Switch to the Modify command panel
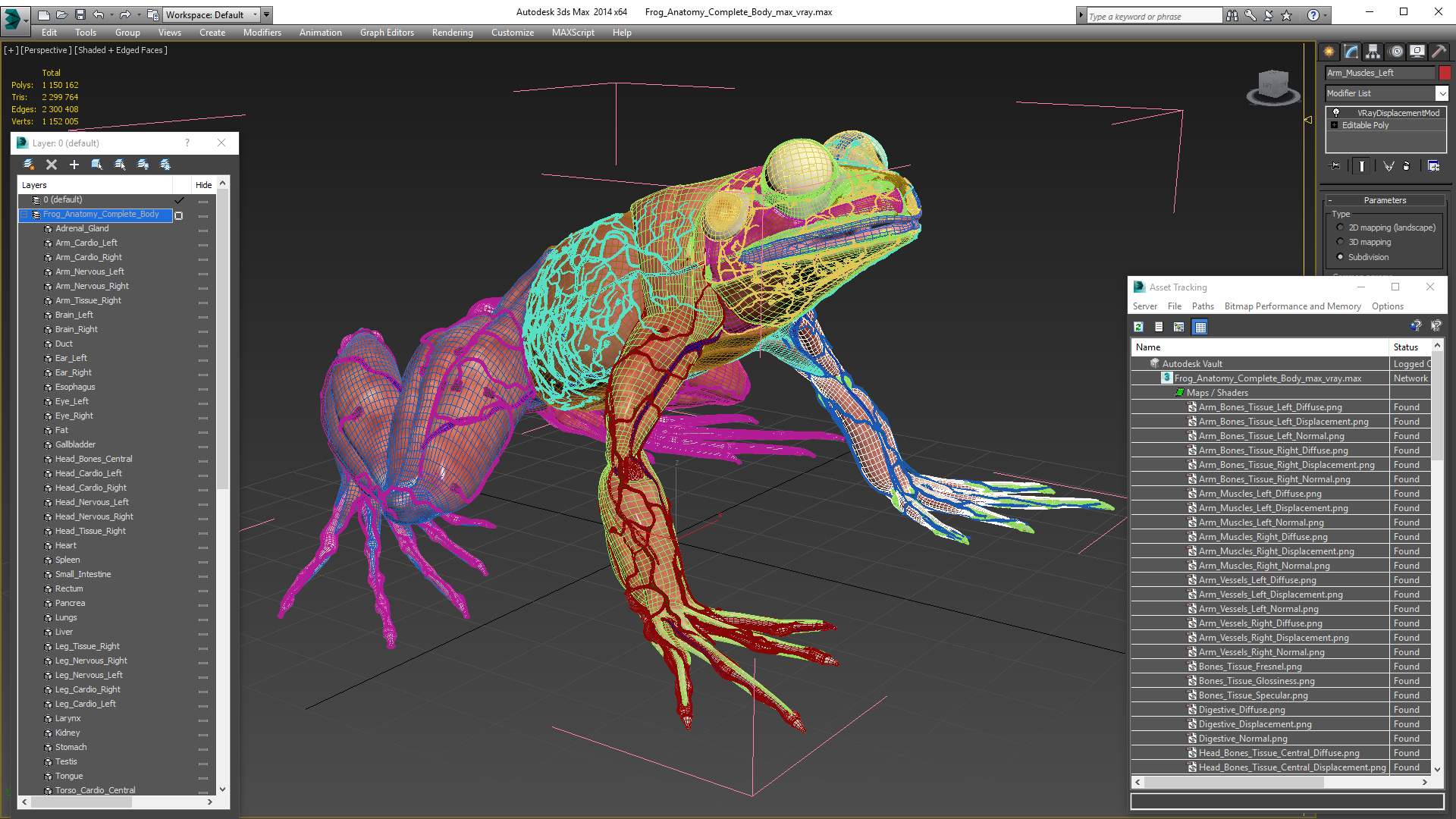The height and width of the screenshot is (819, 1456). click(x=1351, y=52)
